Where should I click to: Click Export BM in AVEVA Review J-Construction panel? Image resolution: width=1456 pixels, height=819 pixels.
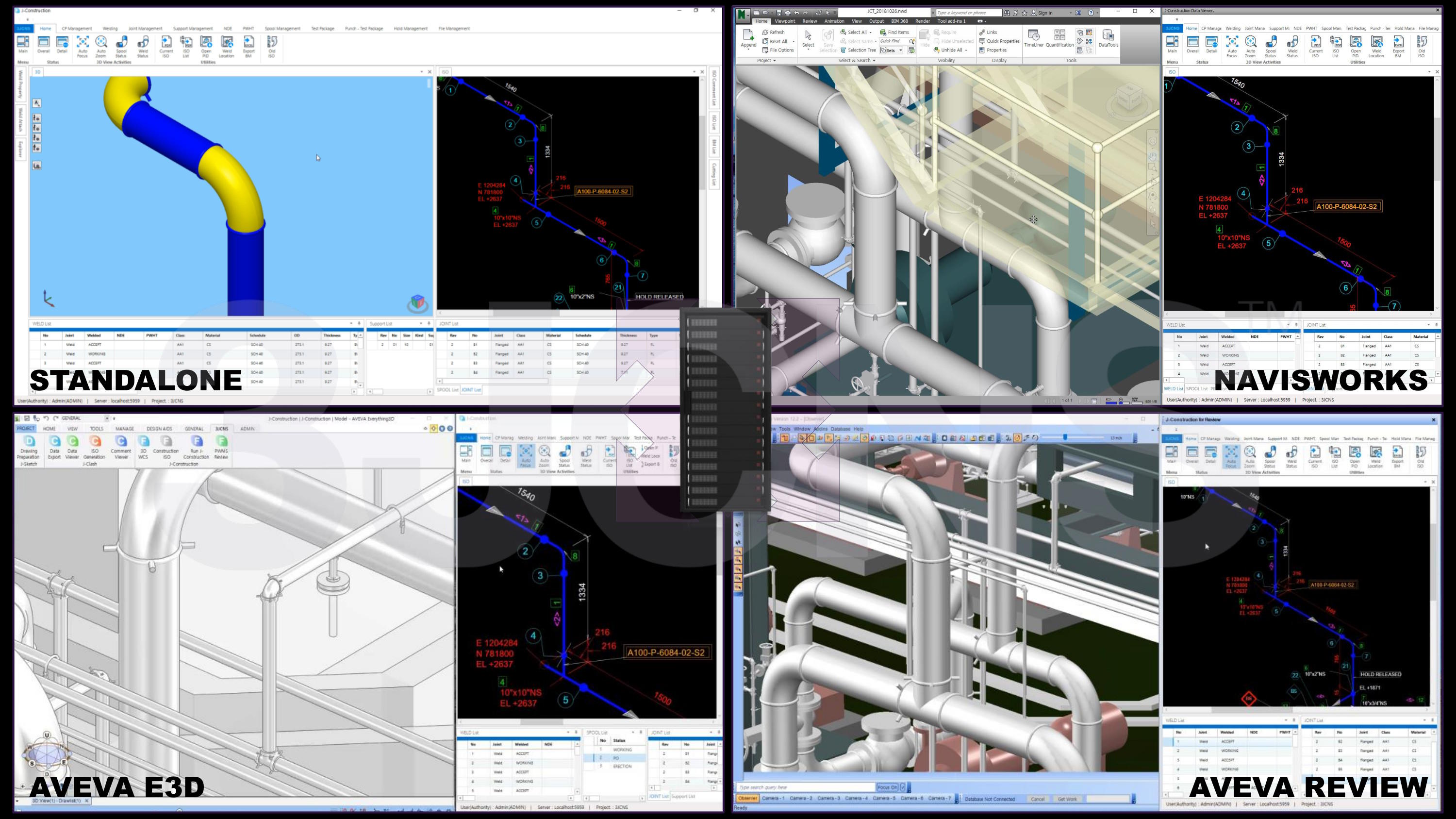1397,457
